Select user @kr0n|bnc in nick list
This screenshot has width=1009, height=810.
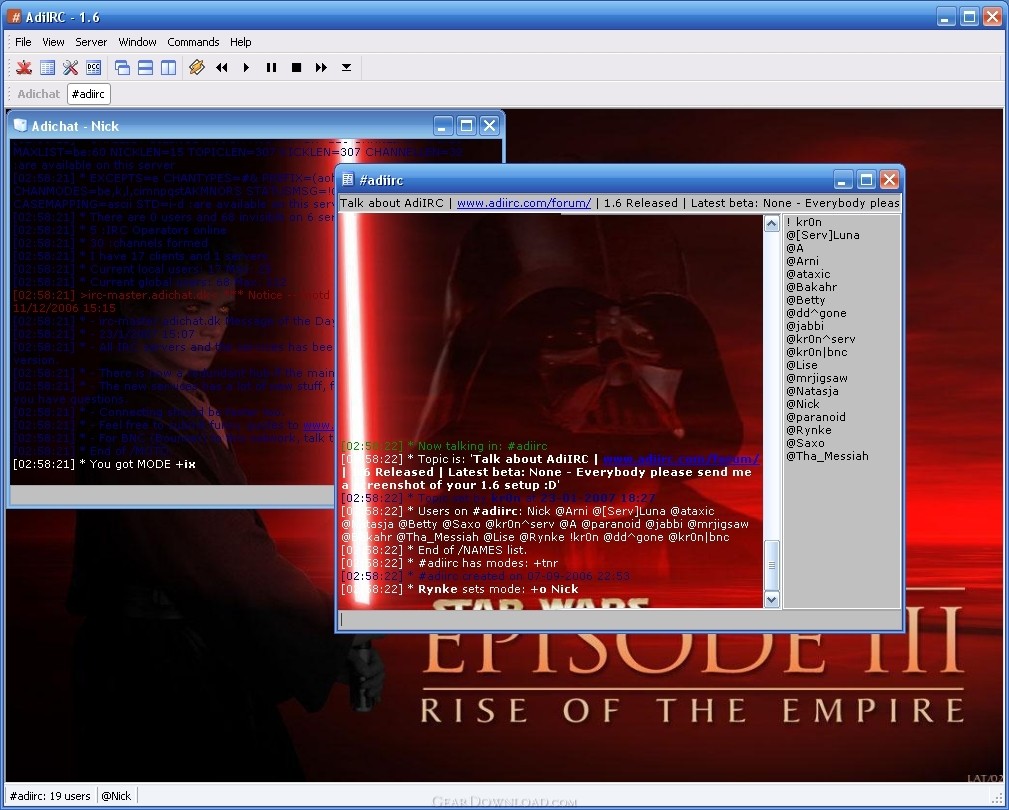click(817, 352)
